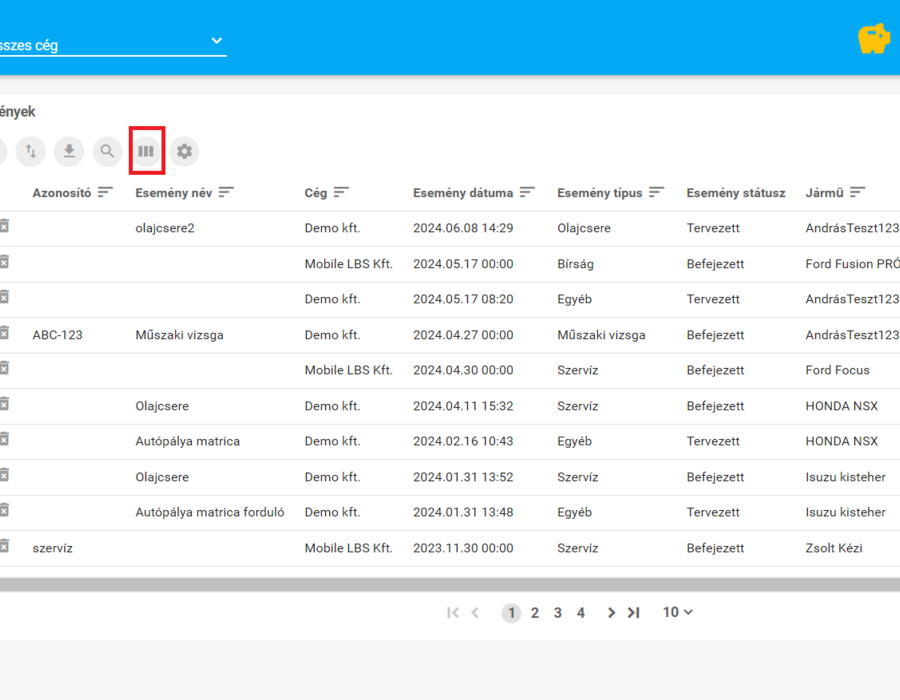Sort by Esemény dátuma column header

click(x=463, y=193)
